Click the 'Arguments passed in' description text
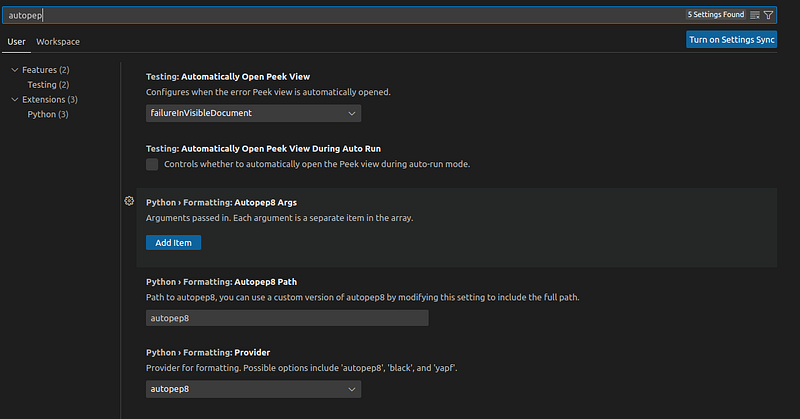Image resolution: width=800 pixels, height=419 pixels. (280, 218)
